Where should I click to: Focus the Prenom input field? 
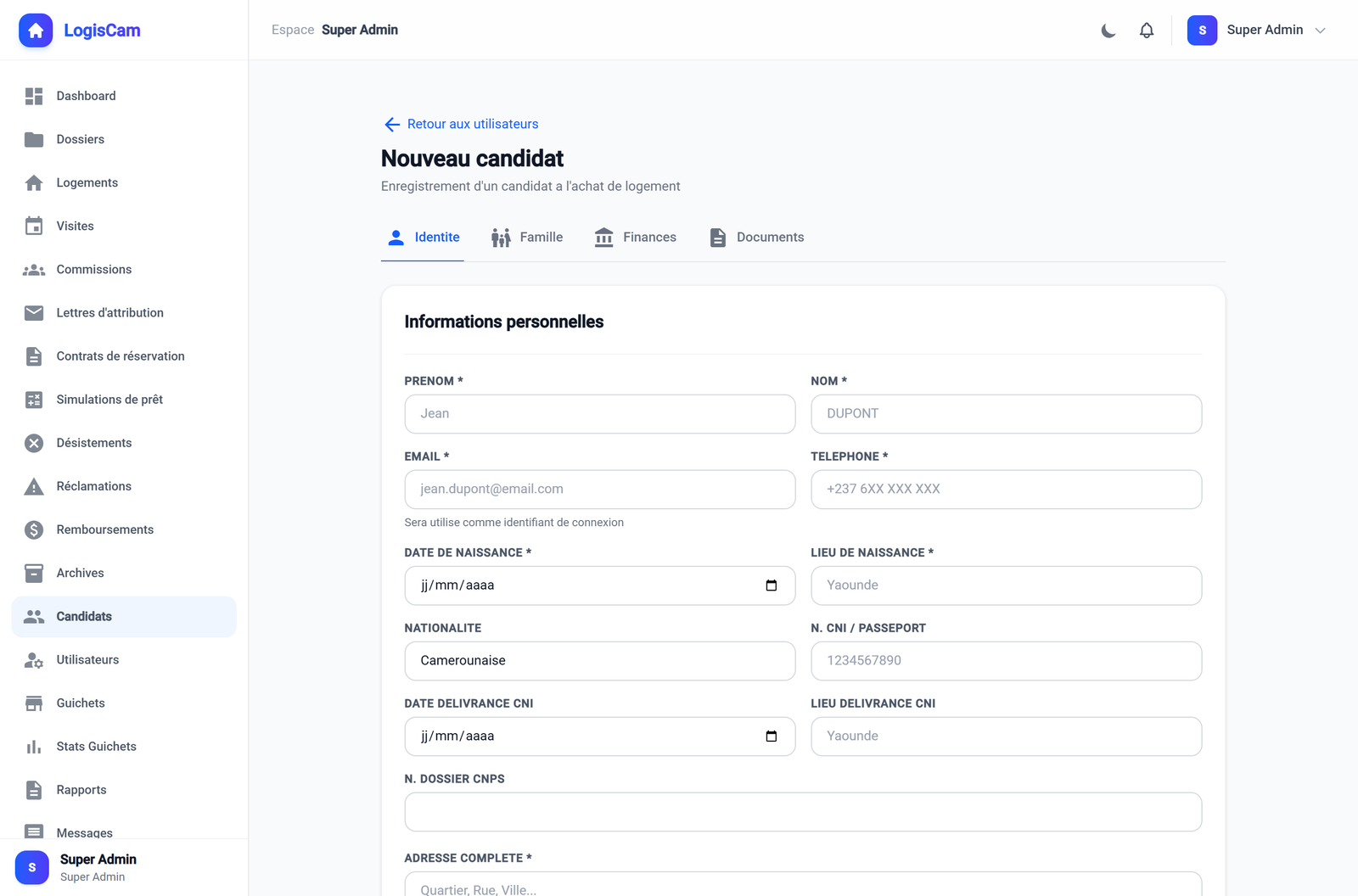point(600,414)
